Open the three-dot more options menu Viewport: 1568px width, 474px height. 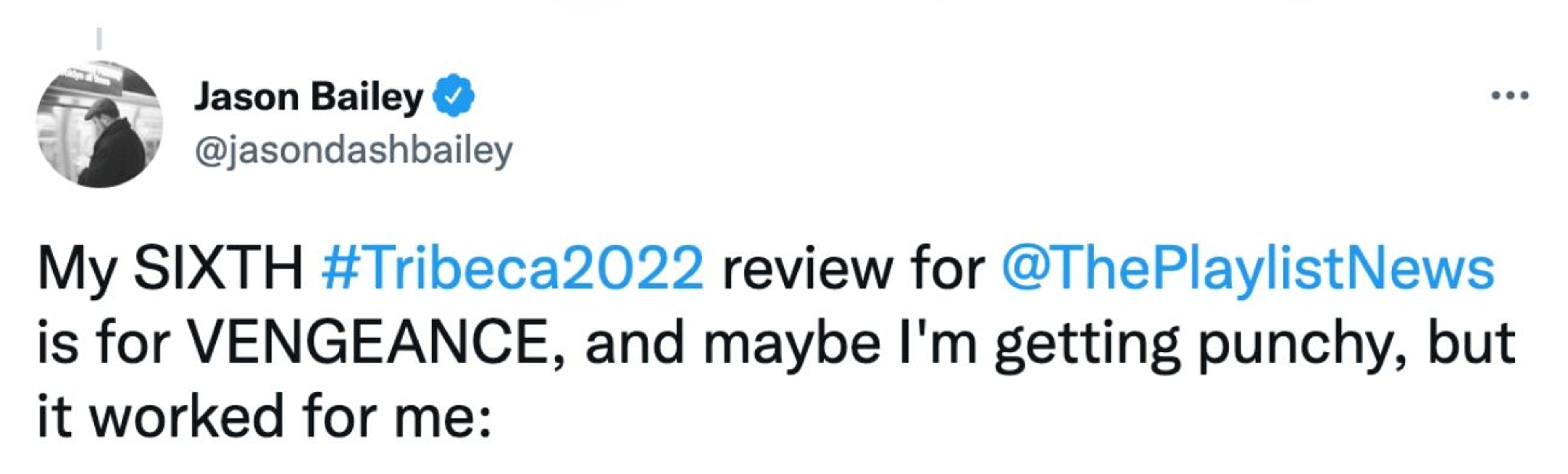(1510, 96)
